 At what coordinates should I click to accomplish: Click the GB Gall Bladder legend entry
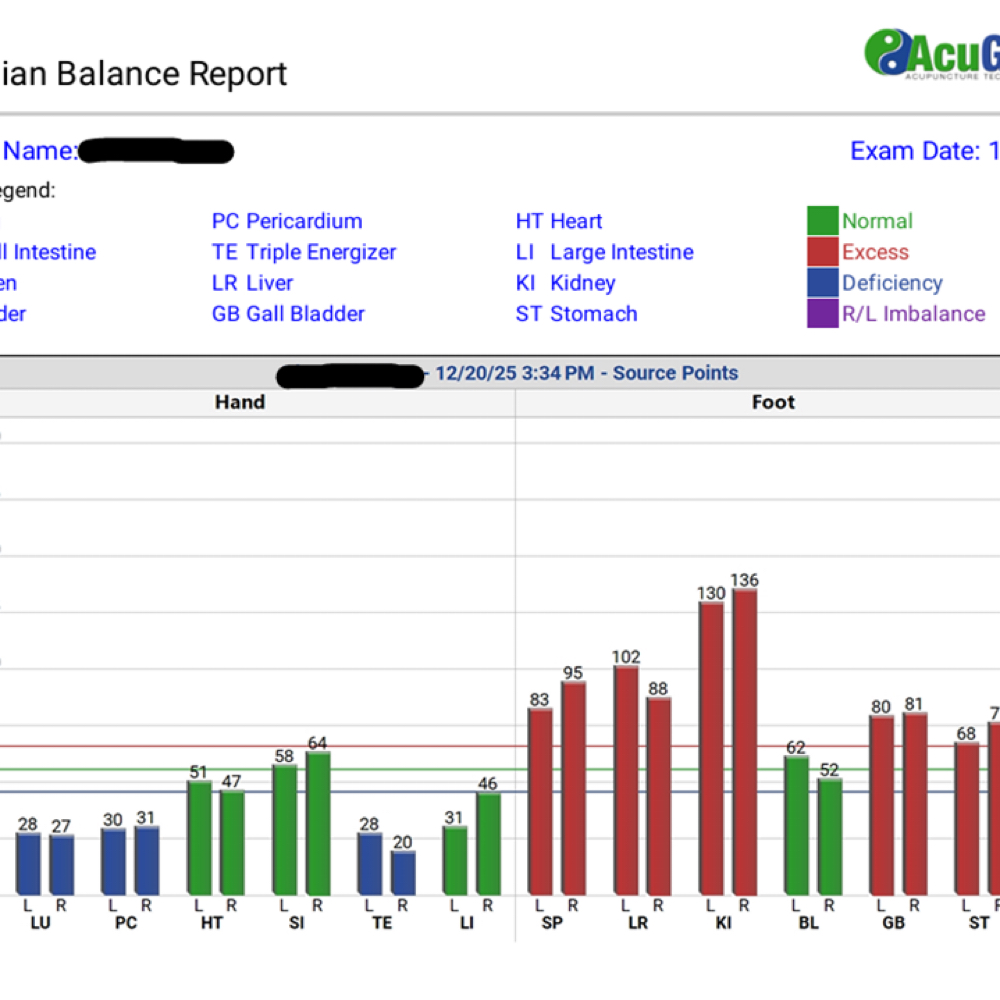288,314
